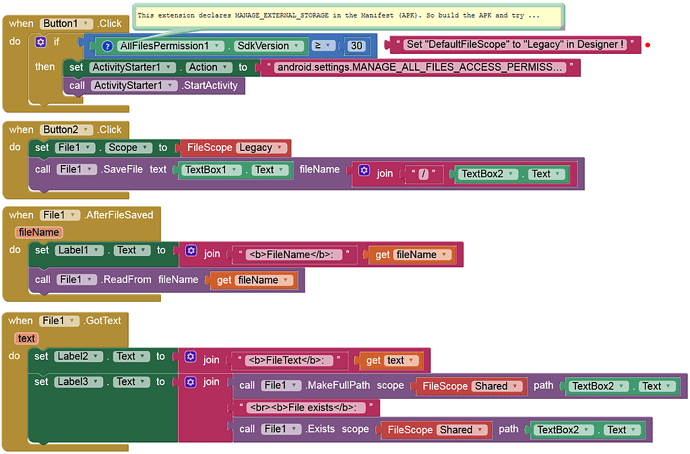Image resolution: width=690 pixels, height=454 pixels.
Task: Edit the <b>FileText</b>: text string
Action: click(x=289, y=361)
